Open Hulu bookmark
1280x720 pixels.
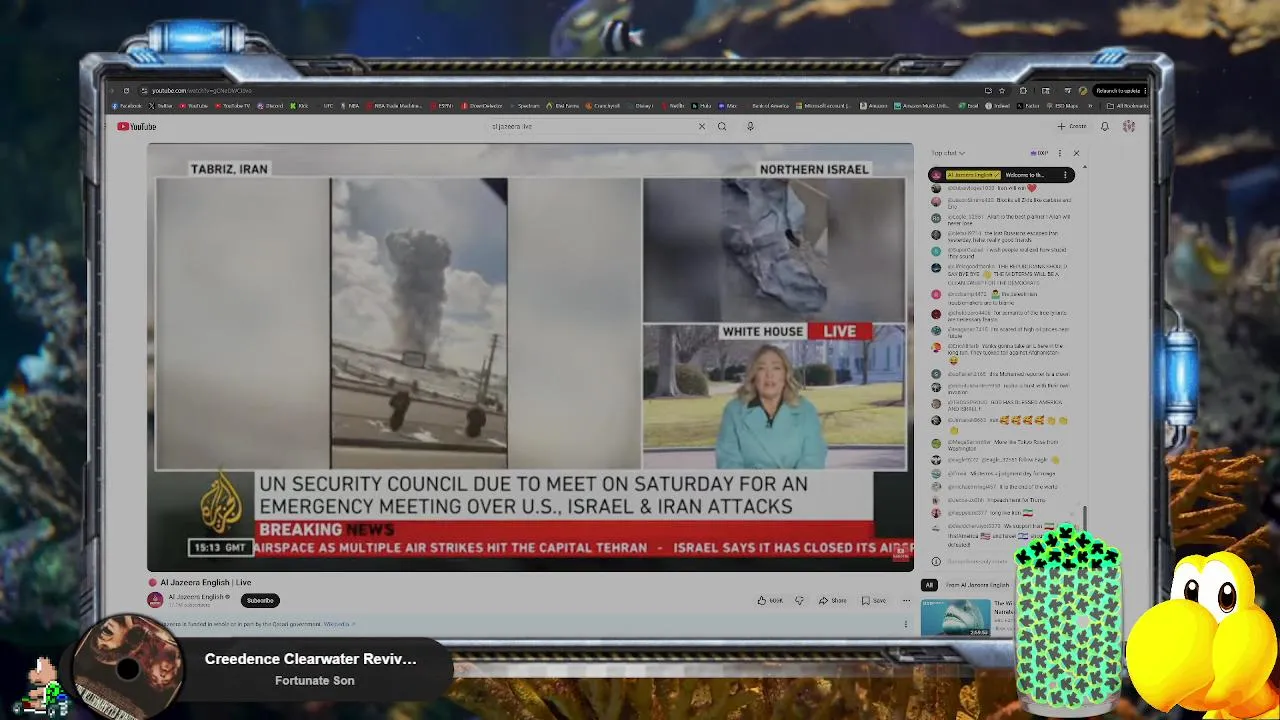pos(701,106)
